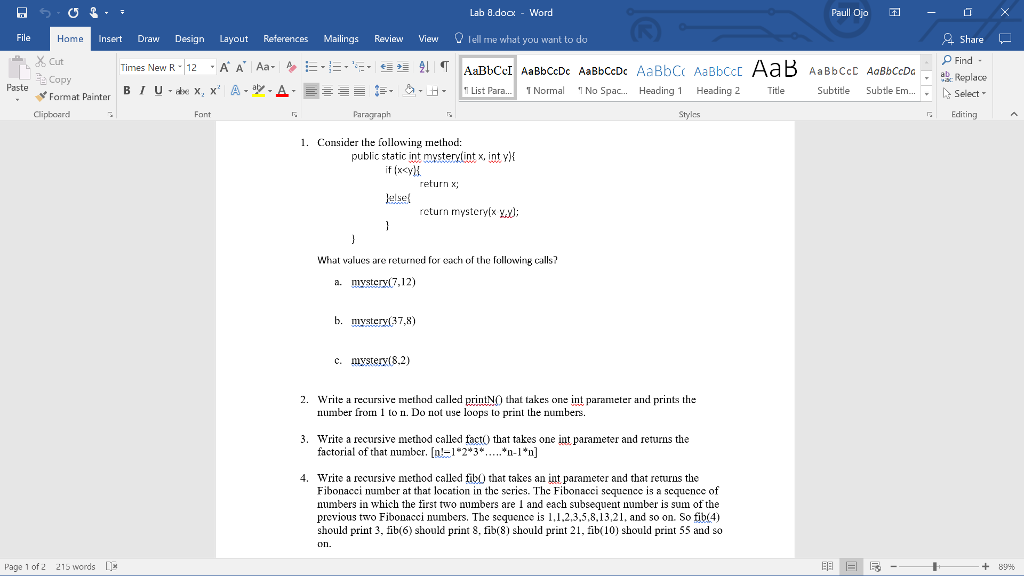Open the Insert ribbon tab
Image resolution: width=1024 pixels, height=576 pixels.
(110, 39)
